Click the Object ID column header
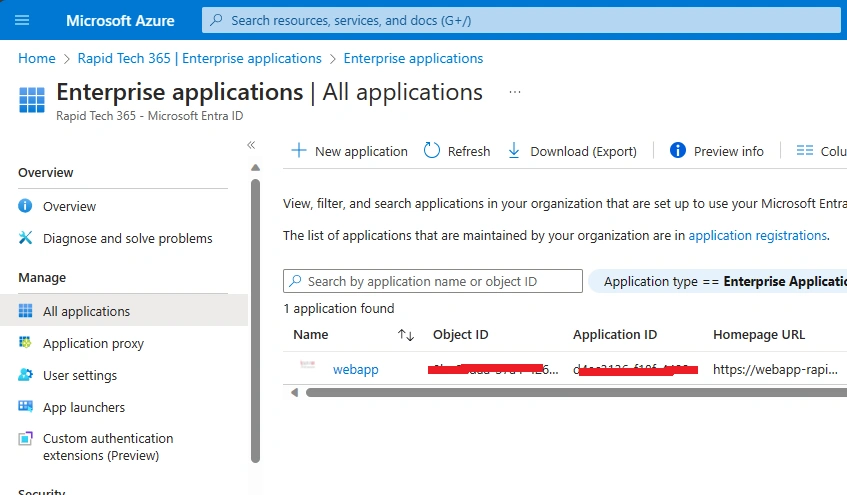 coord(460,335)
